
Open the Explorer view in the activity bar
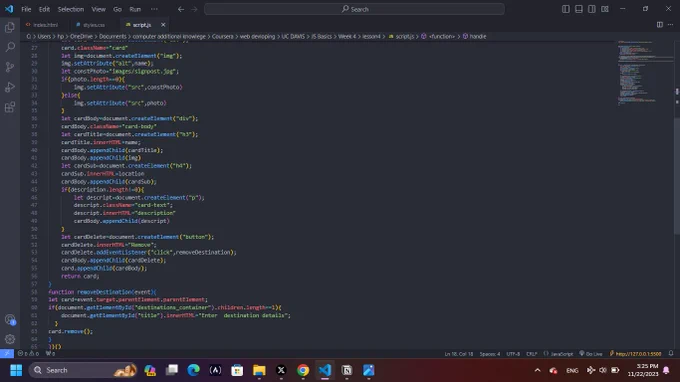pyautogui.click(x=10, y=27)
